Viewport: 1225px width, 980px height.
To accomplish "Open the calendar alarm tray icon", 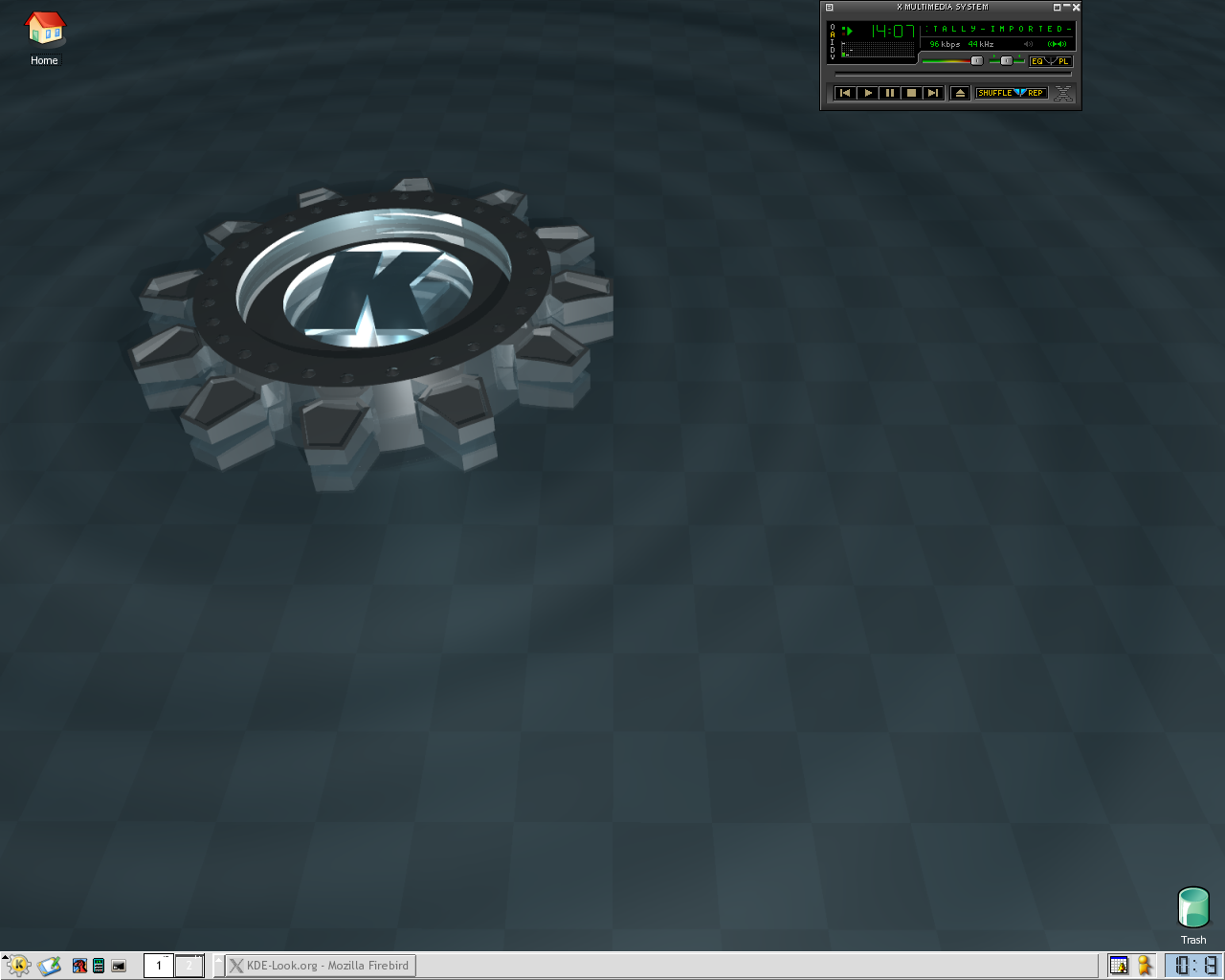I will (1119, 966).
